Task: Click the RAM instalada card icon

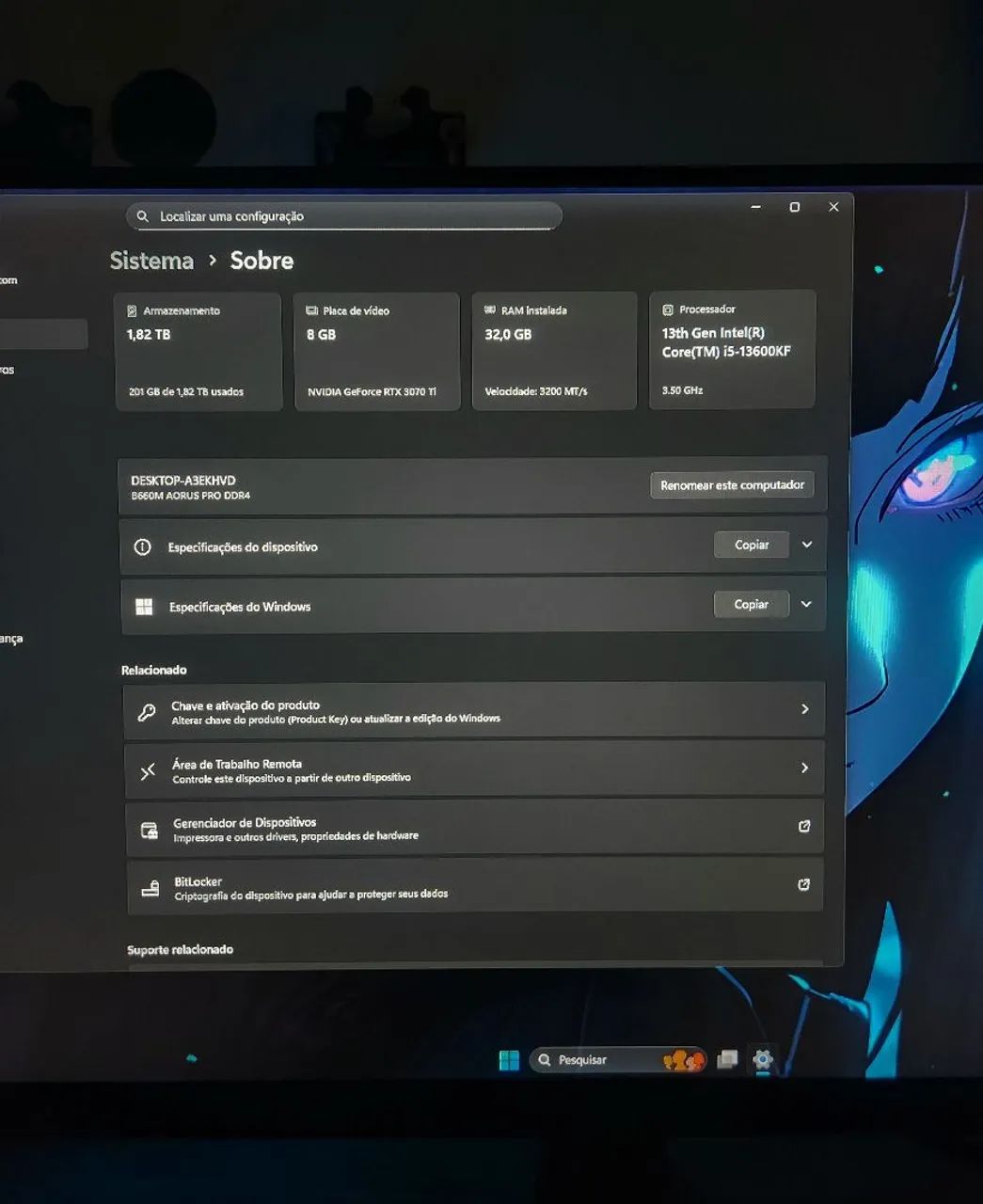Action: 489,309
